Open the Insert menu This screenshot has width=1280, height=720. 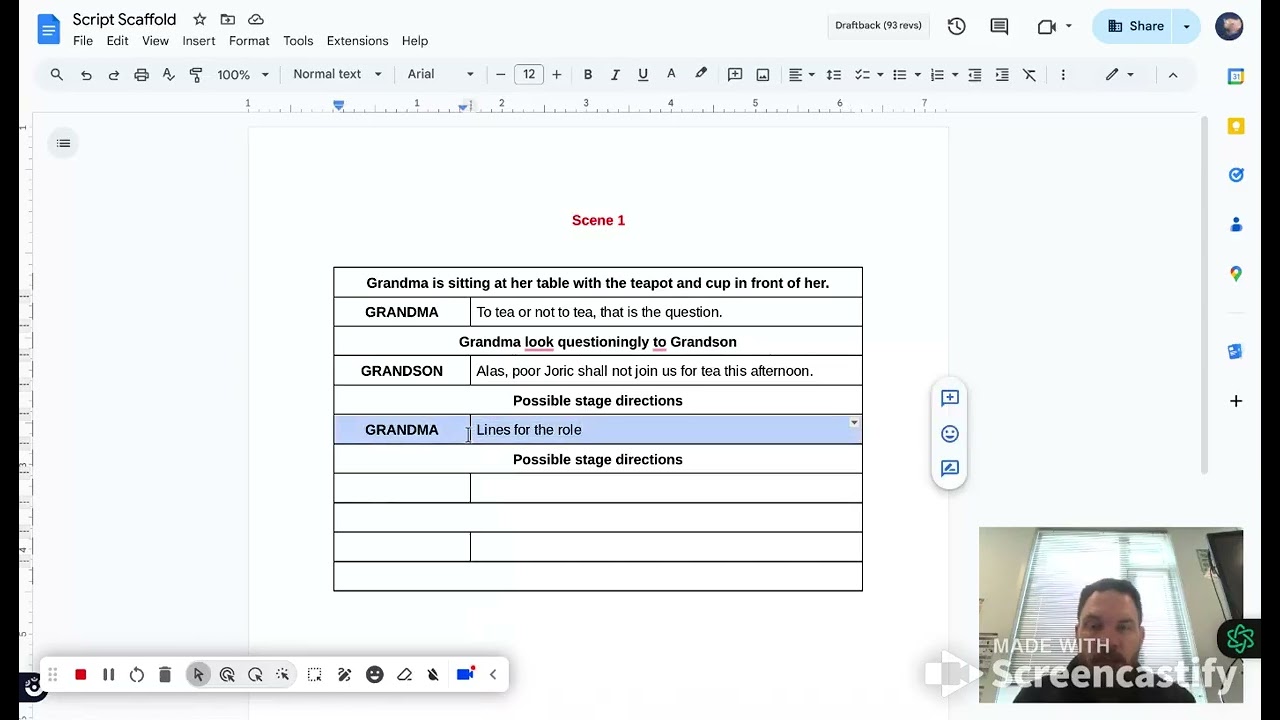(199, 41)
